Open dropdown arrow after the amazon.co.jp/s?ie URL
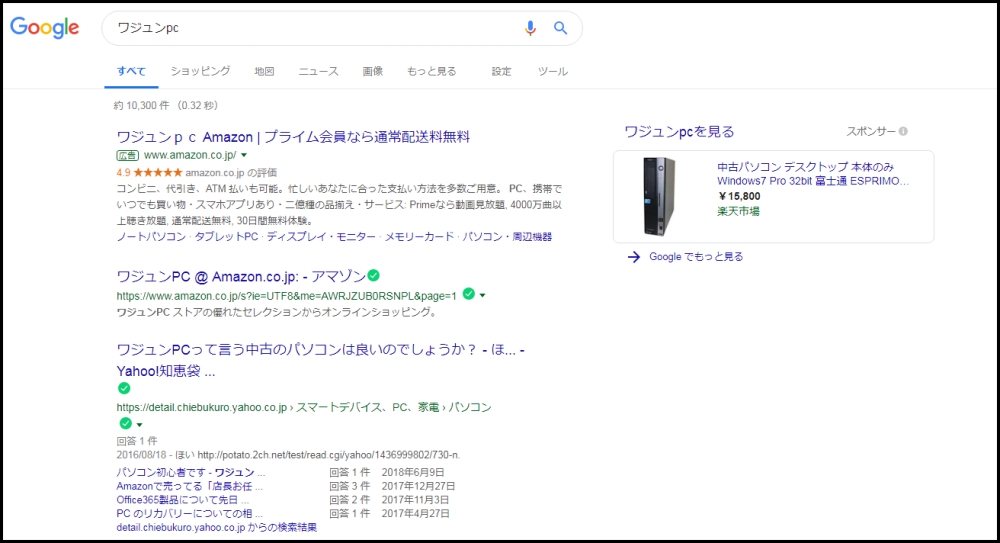Screen dimensions: 1000x543 click(483, 295)
